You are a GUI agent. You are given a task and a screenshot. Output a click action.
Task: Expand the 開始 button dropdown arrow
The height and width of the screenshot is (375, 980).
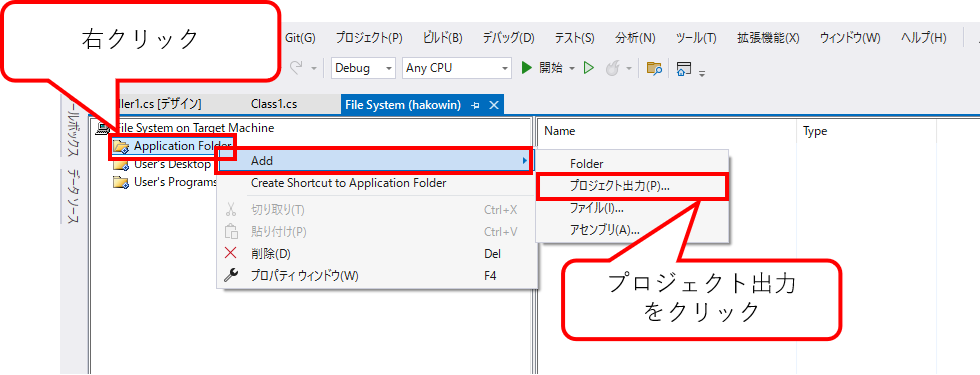(572, 69)
